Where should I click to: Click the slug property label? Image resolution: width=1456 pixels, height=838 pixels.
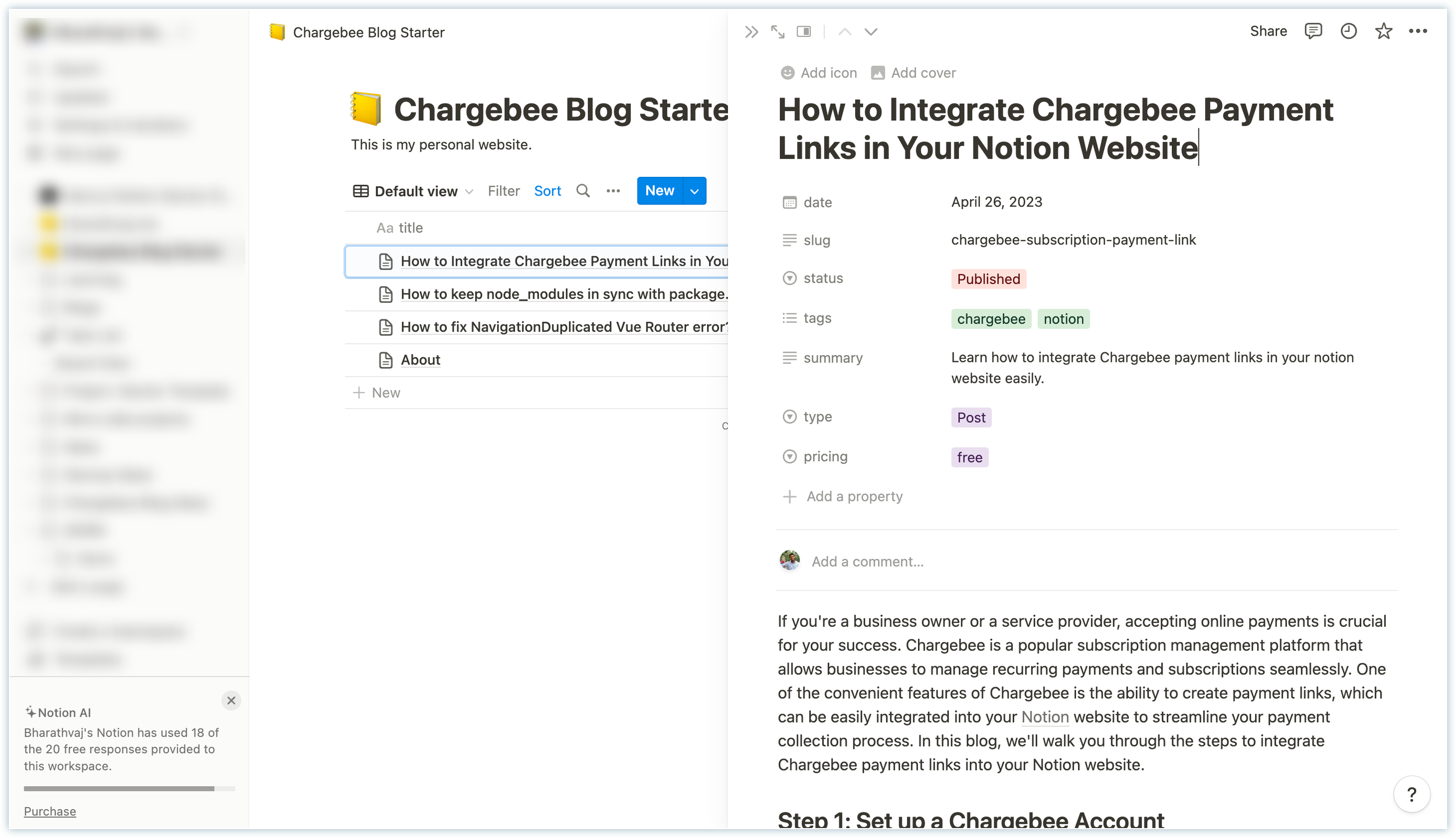pyautogui.click(x=816, y=240)
